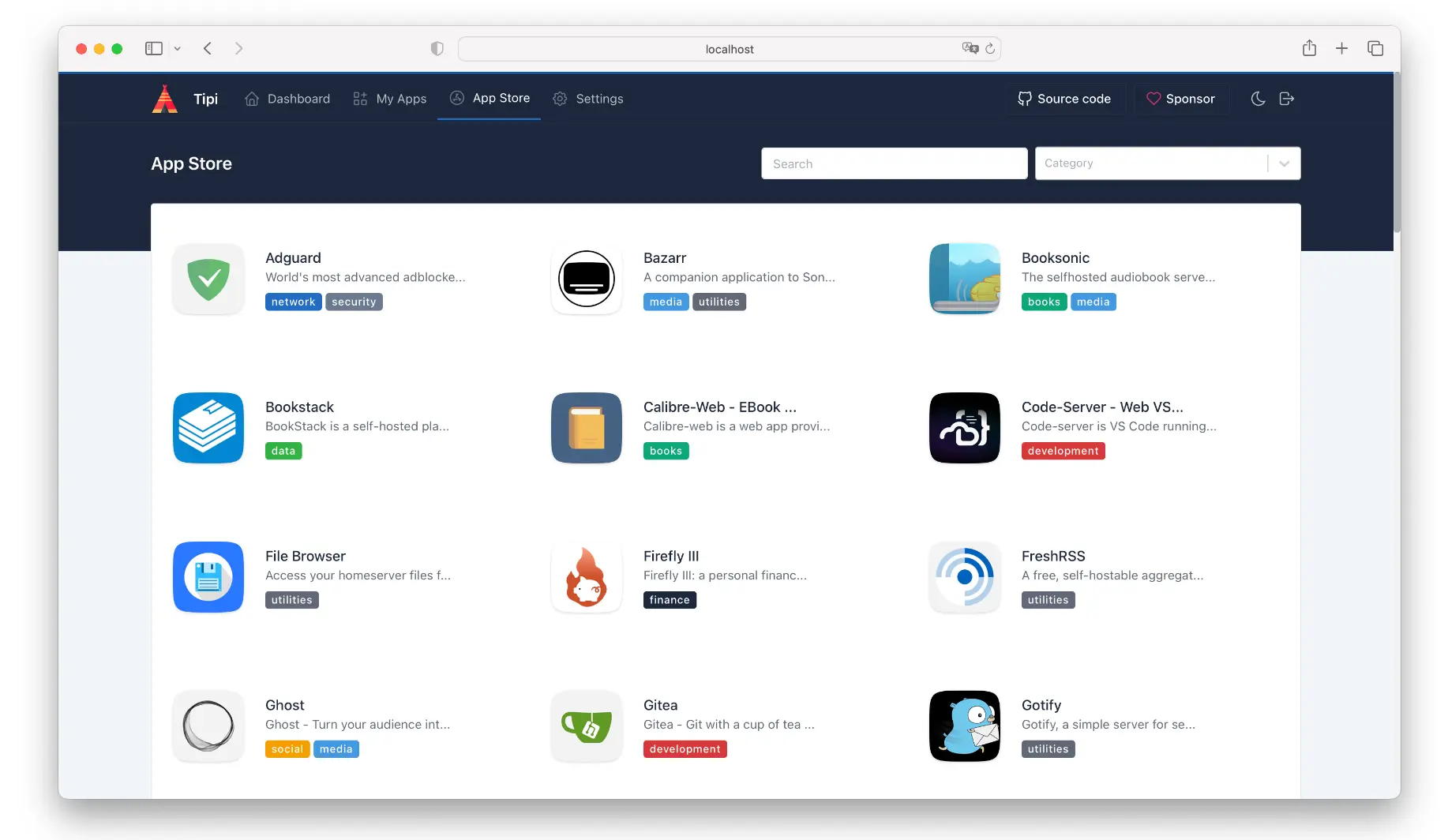Image resolution: width=1448 pixels, height=840 pixels.
Task: Click the translate icon in address bar
Action: click(970, 48)
